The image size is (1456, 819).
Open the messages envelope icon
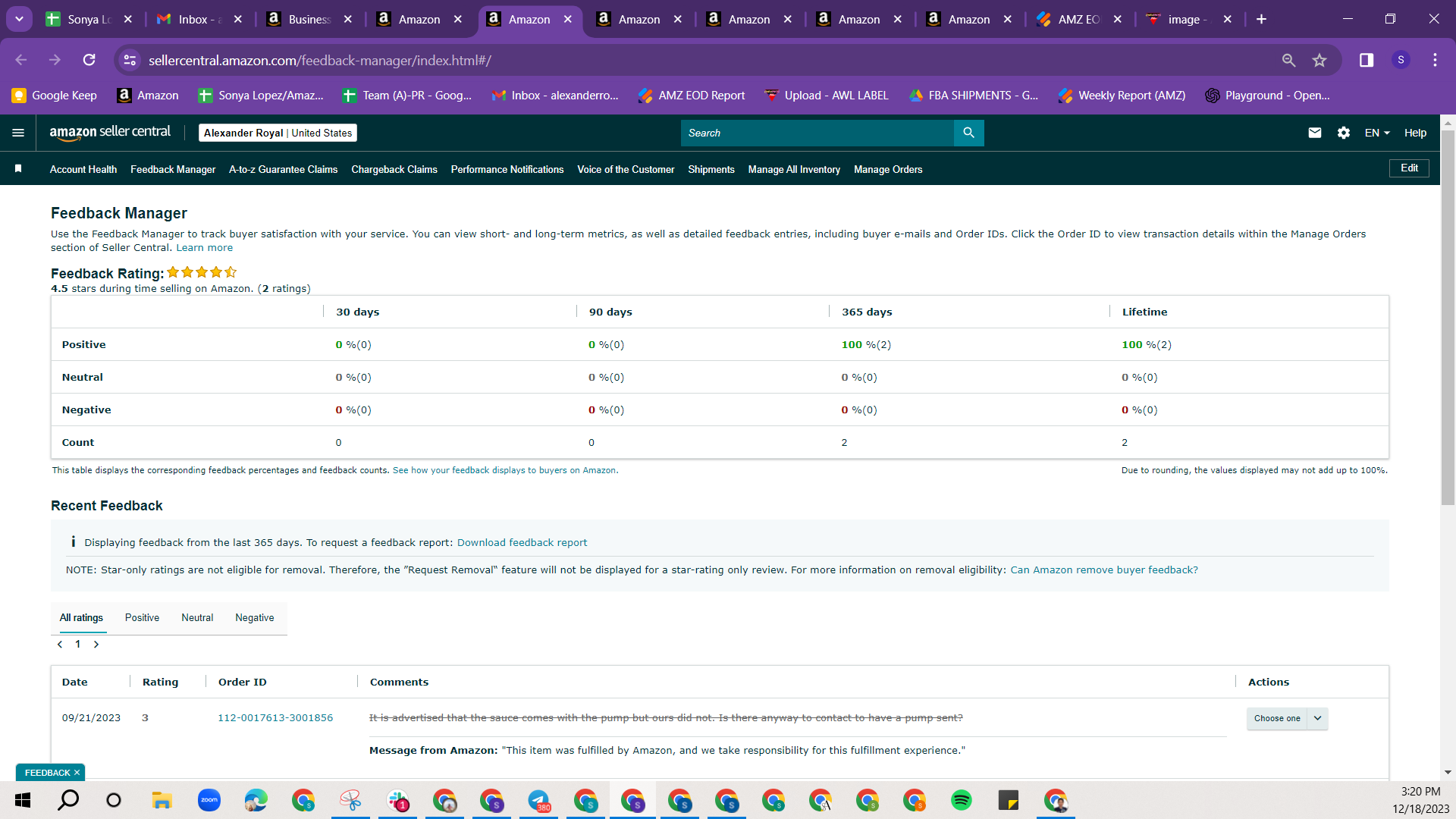tap(1315, 133)
